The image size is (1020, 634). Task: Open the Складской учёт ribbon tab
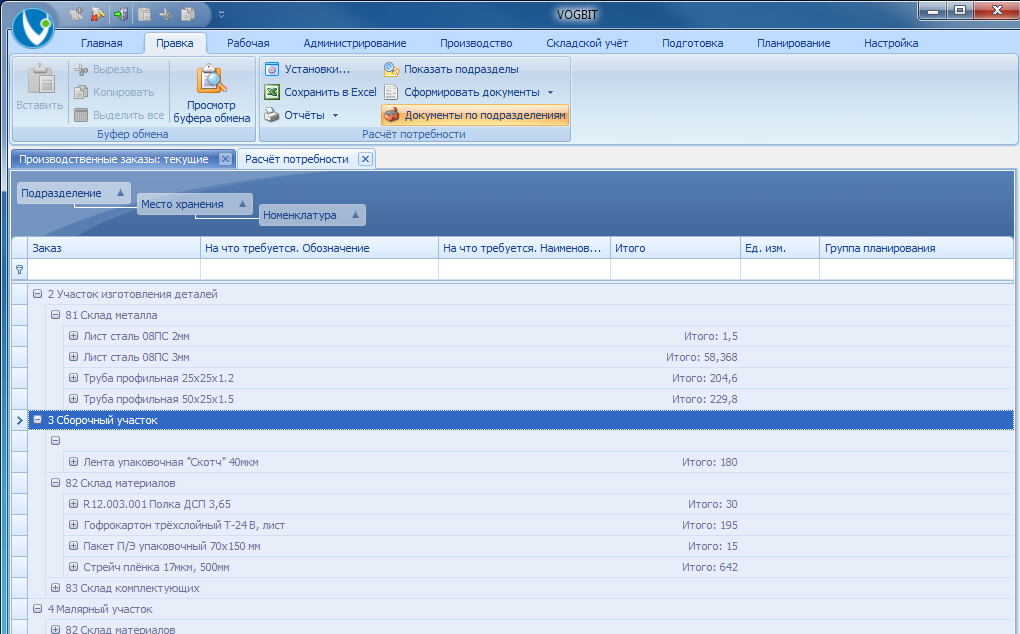(586, 43)
